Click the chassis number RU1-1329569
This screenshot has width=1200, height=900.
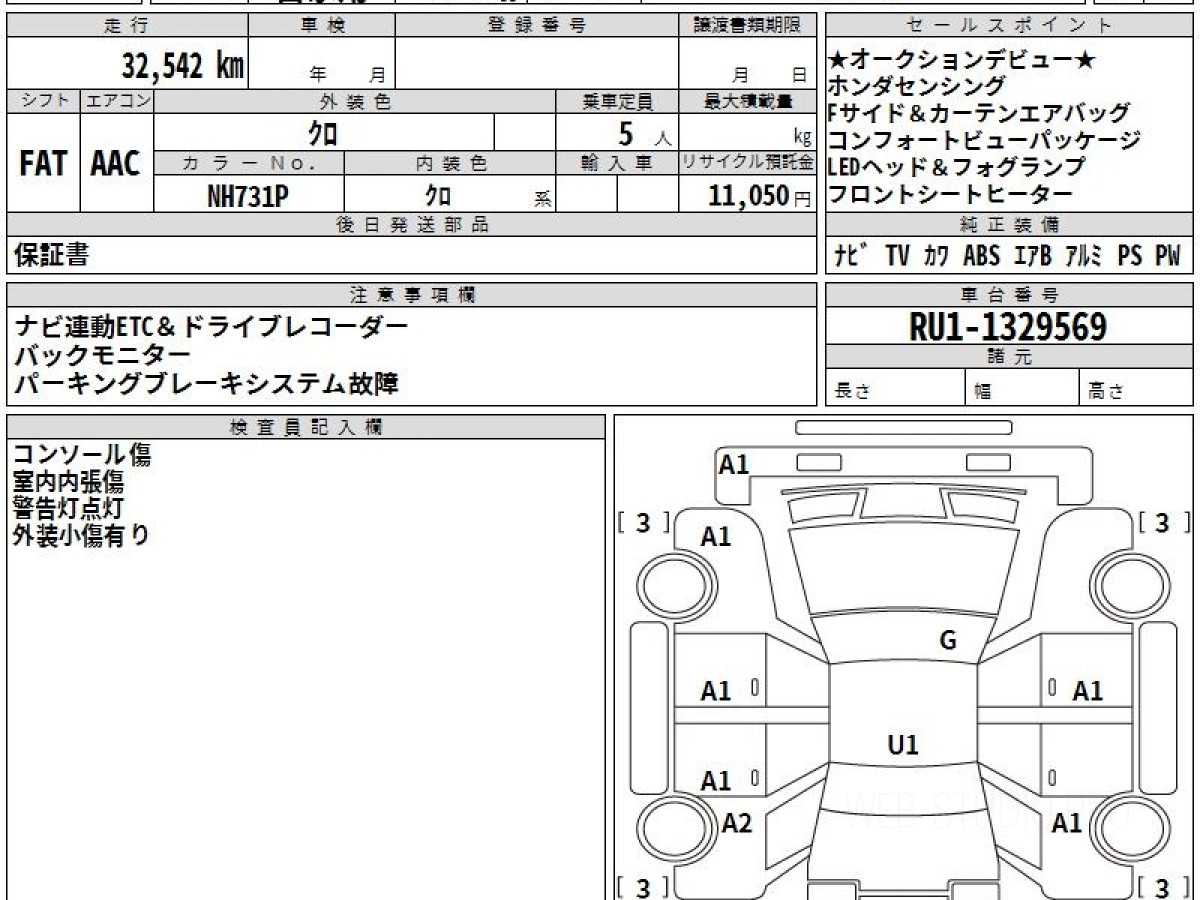click(x=1007, y=326)
